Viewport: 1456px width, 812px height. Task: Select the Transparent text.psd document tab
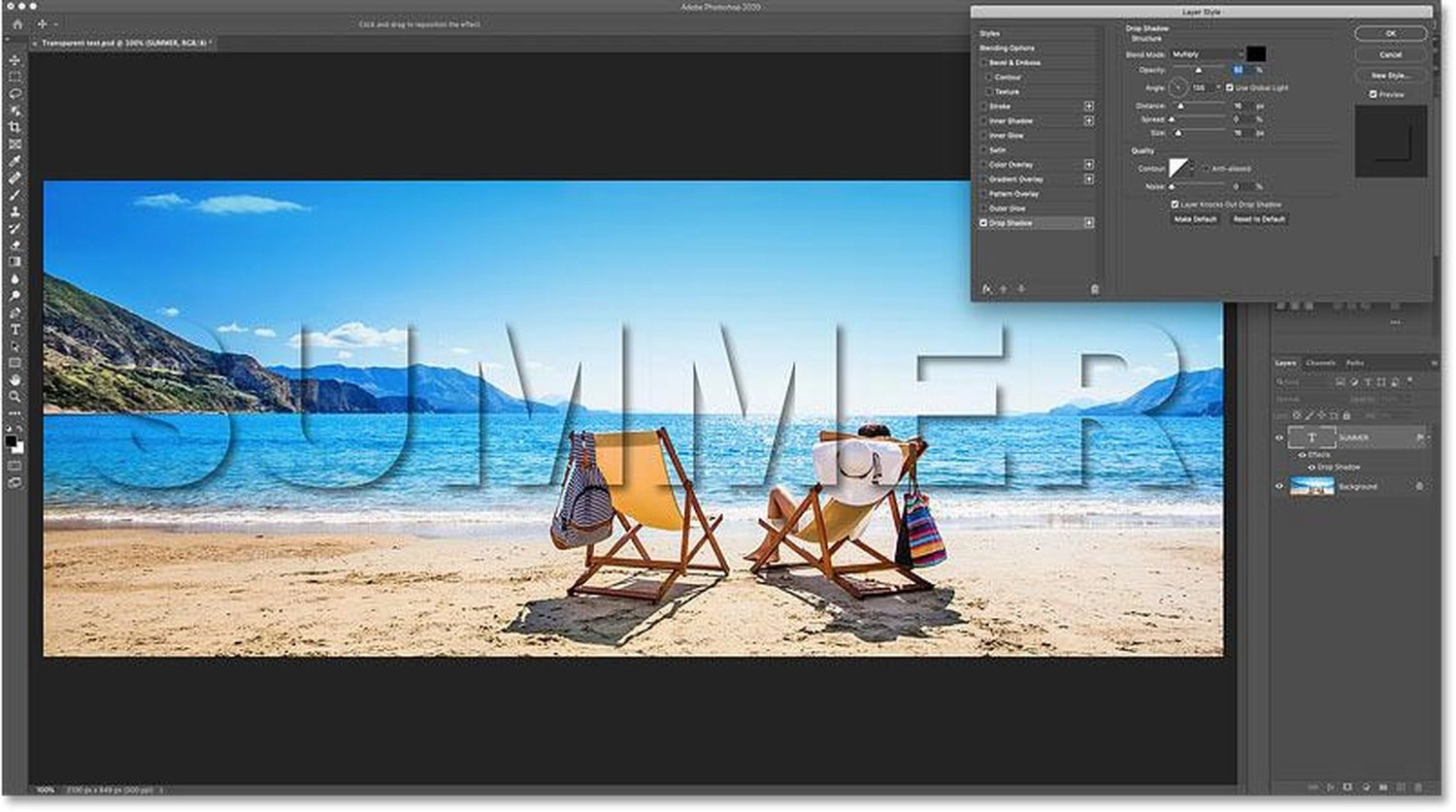point(126,43)
